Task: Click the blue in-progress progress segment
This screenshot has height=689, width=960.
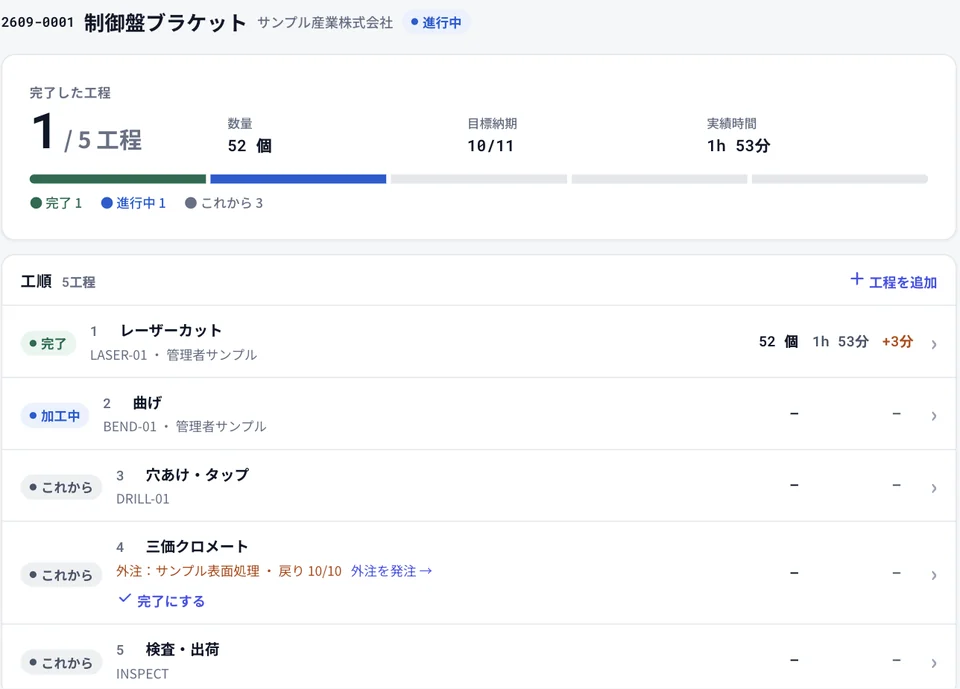Action: pyautogui.click(x=298, y=179)
